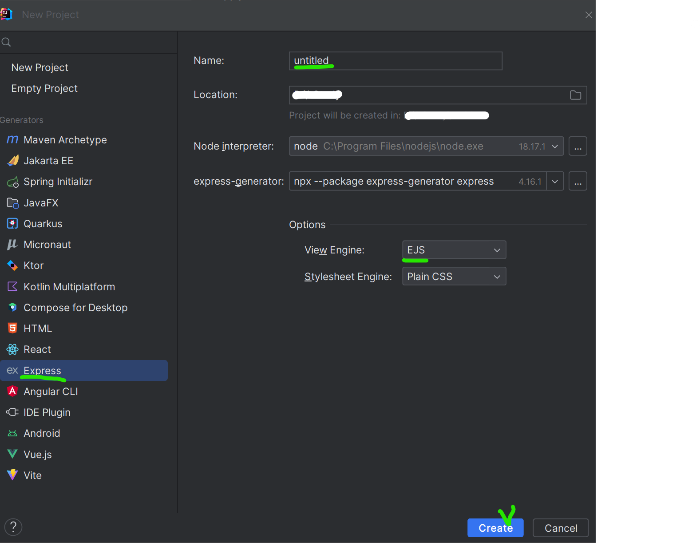Click the Vite lightning icon
The image size is (700, 543).
coord(12,475)
